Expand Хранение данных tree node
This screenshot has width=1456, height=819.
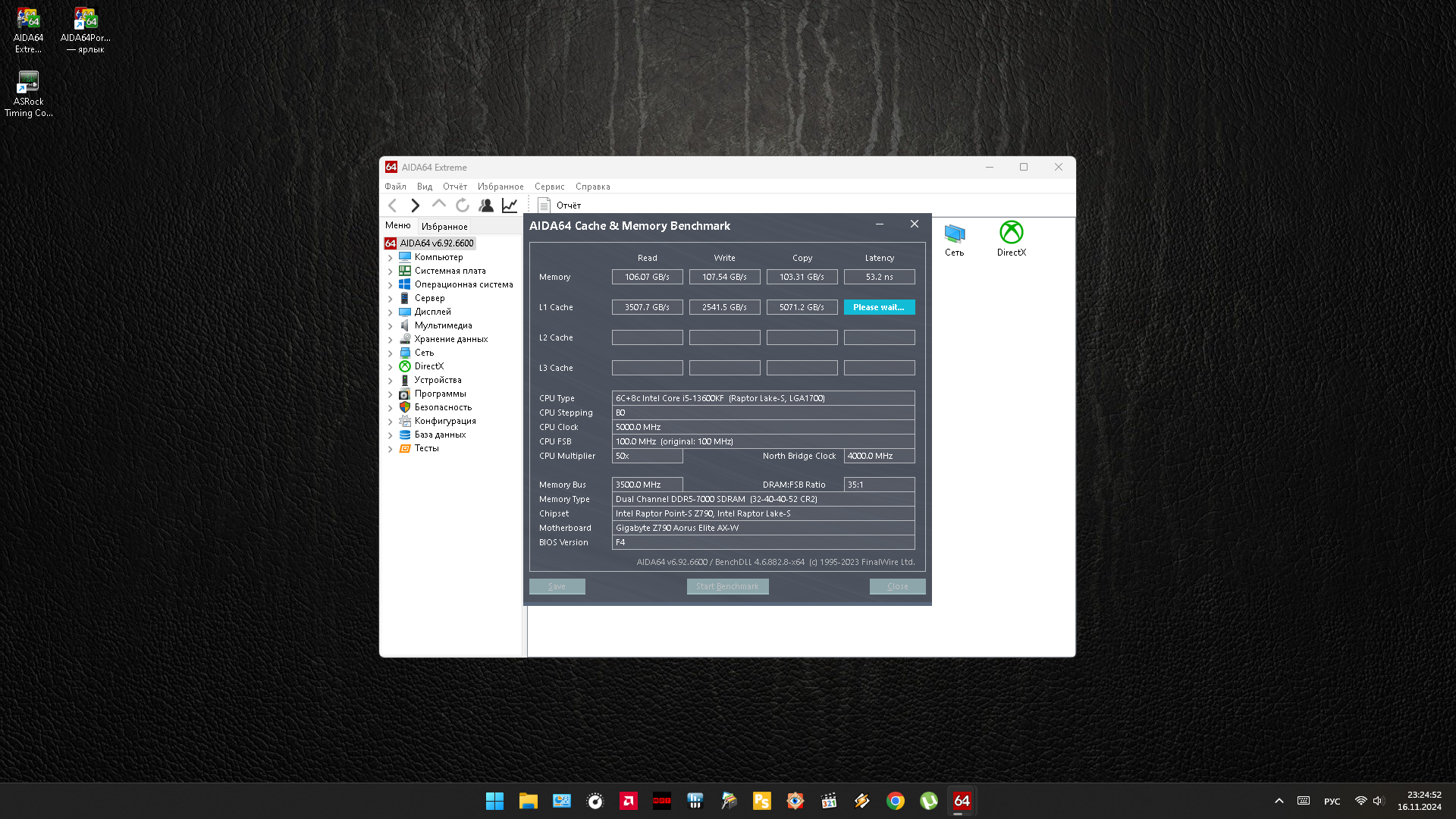[x=391, y=340]
